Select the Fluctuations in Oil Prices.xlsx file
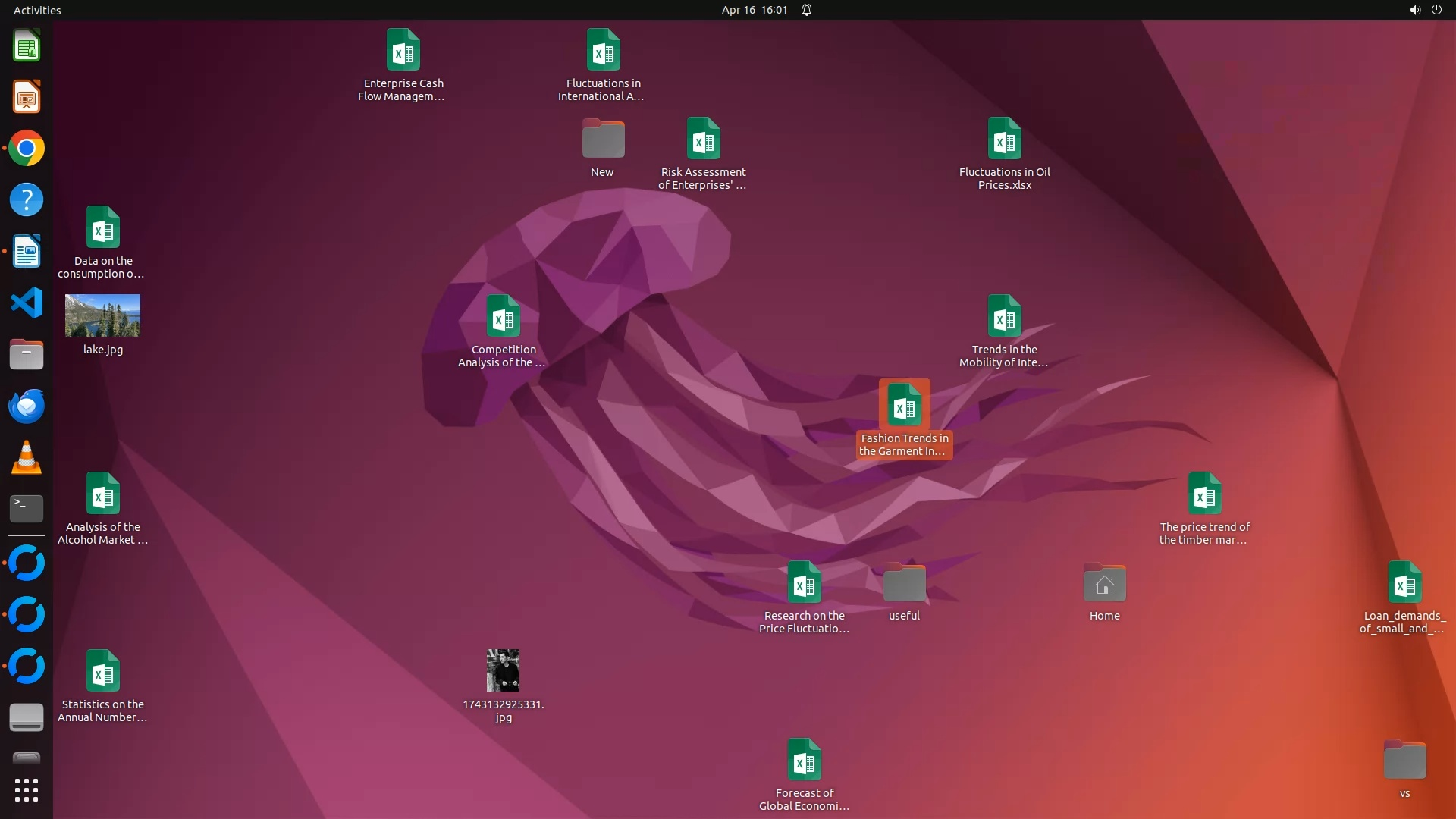 coord(1004,140)
